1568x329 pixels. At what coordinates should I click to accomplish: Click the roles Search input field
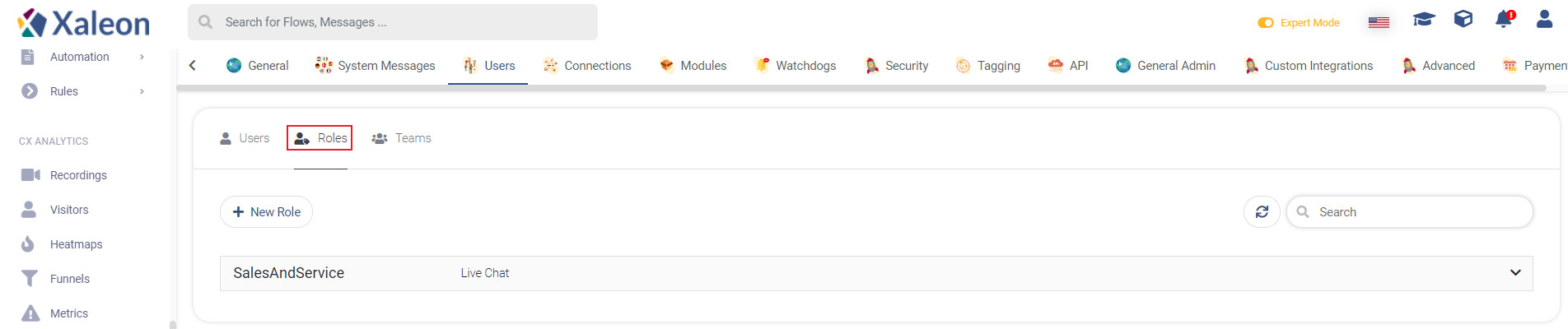(x=1410, y=212)
